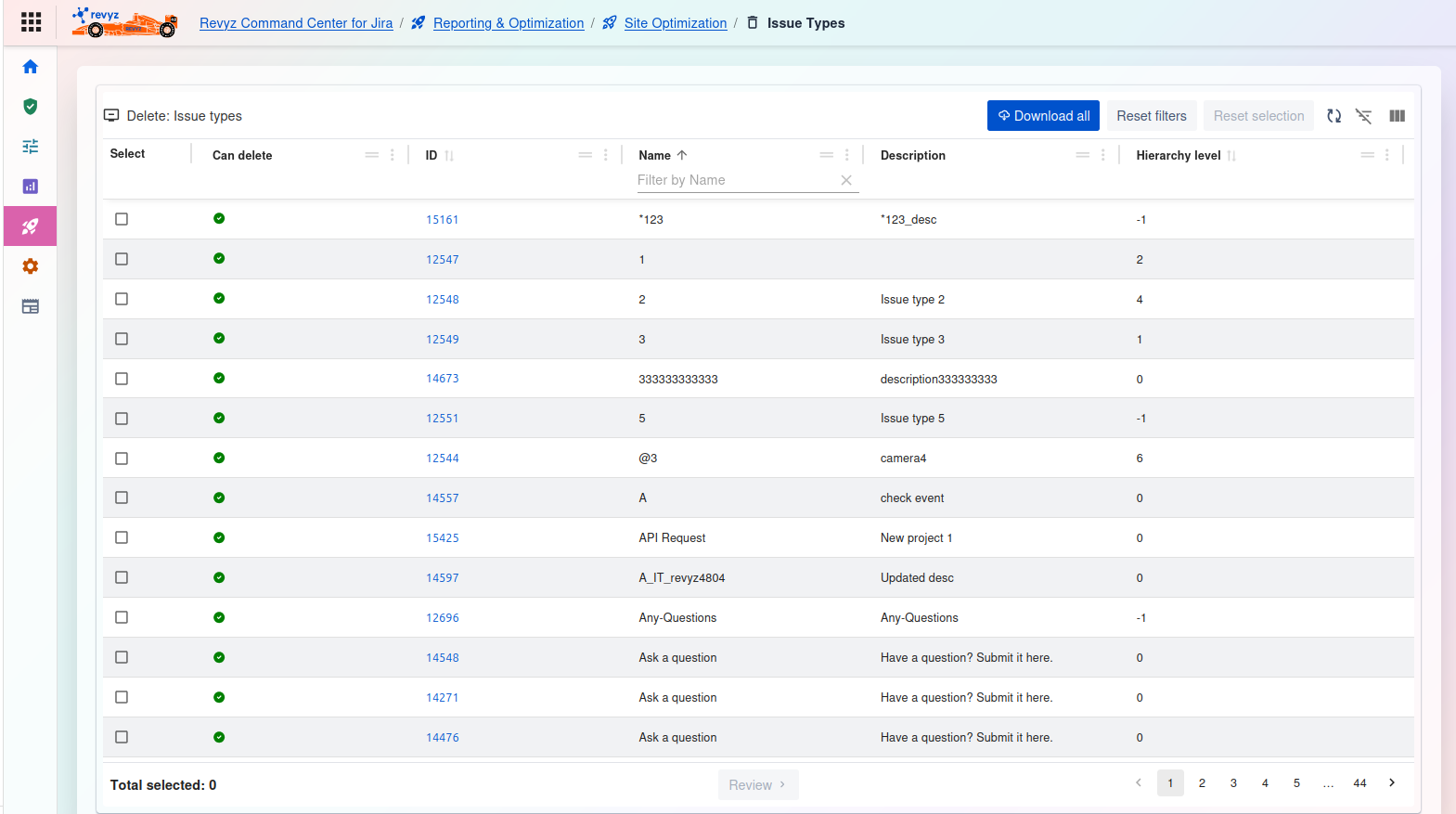Go to home via sidebar house icon
This screenshot has width=1456, height=814.
pos(31,67)
